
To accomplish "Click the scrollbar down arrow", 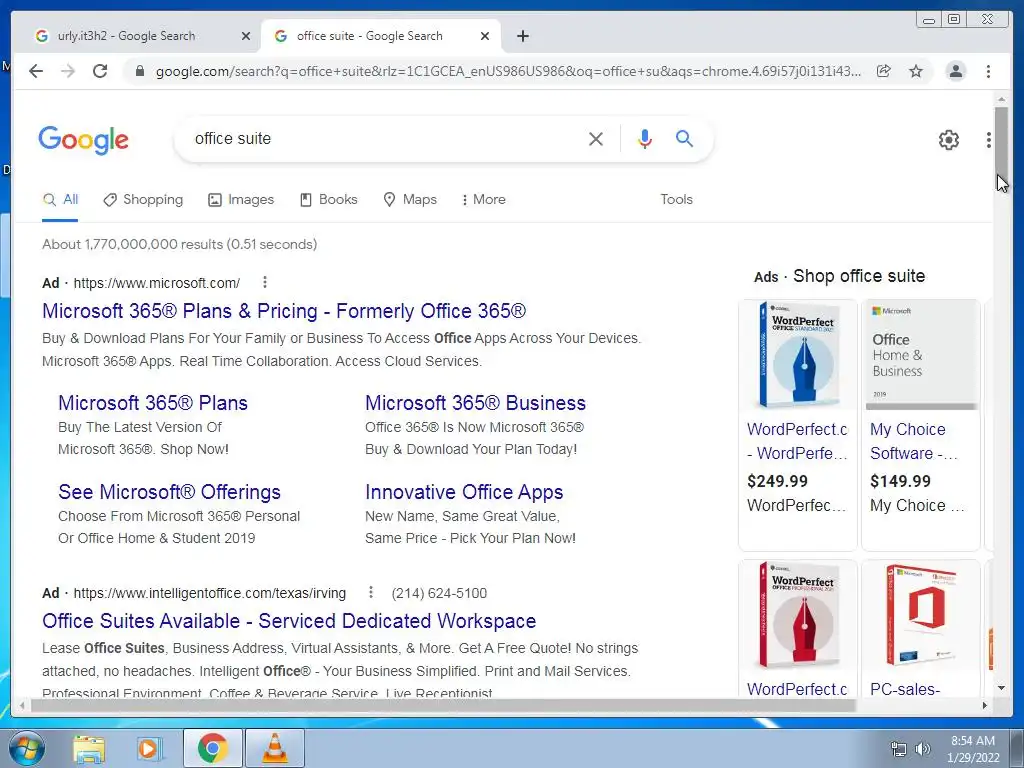I will (x=1001, y=688).
